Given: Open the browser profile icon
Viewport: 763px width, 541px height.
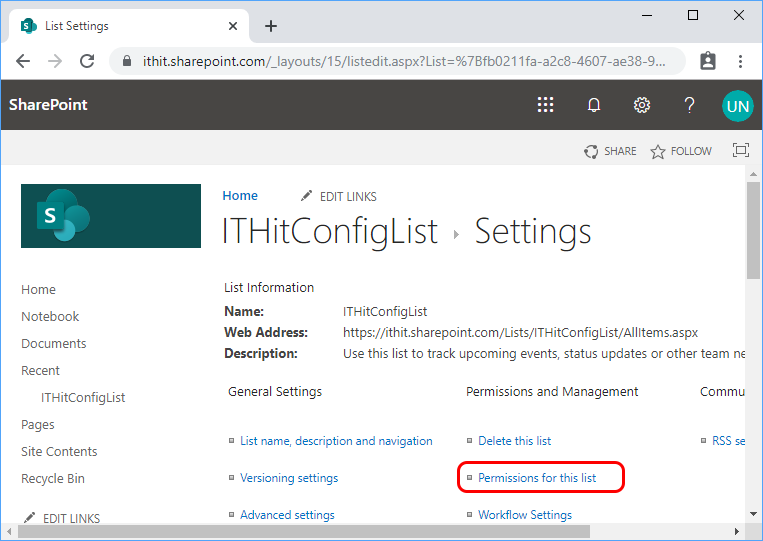Looking at the screenshot, I should [x=708, y=61].
